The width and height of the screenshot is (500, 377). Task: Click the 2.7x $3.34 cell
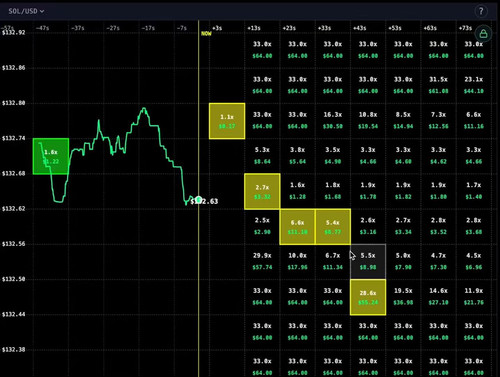tap(403, 226)
